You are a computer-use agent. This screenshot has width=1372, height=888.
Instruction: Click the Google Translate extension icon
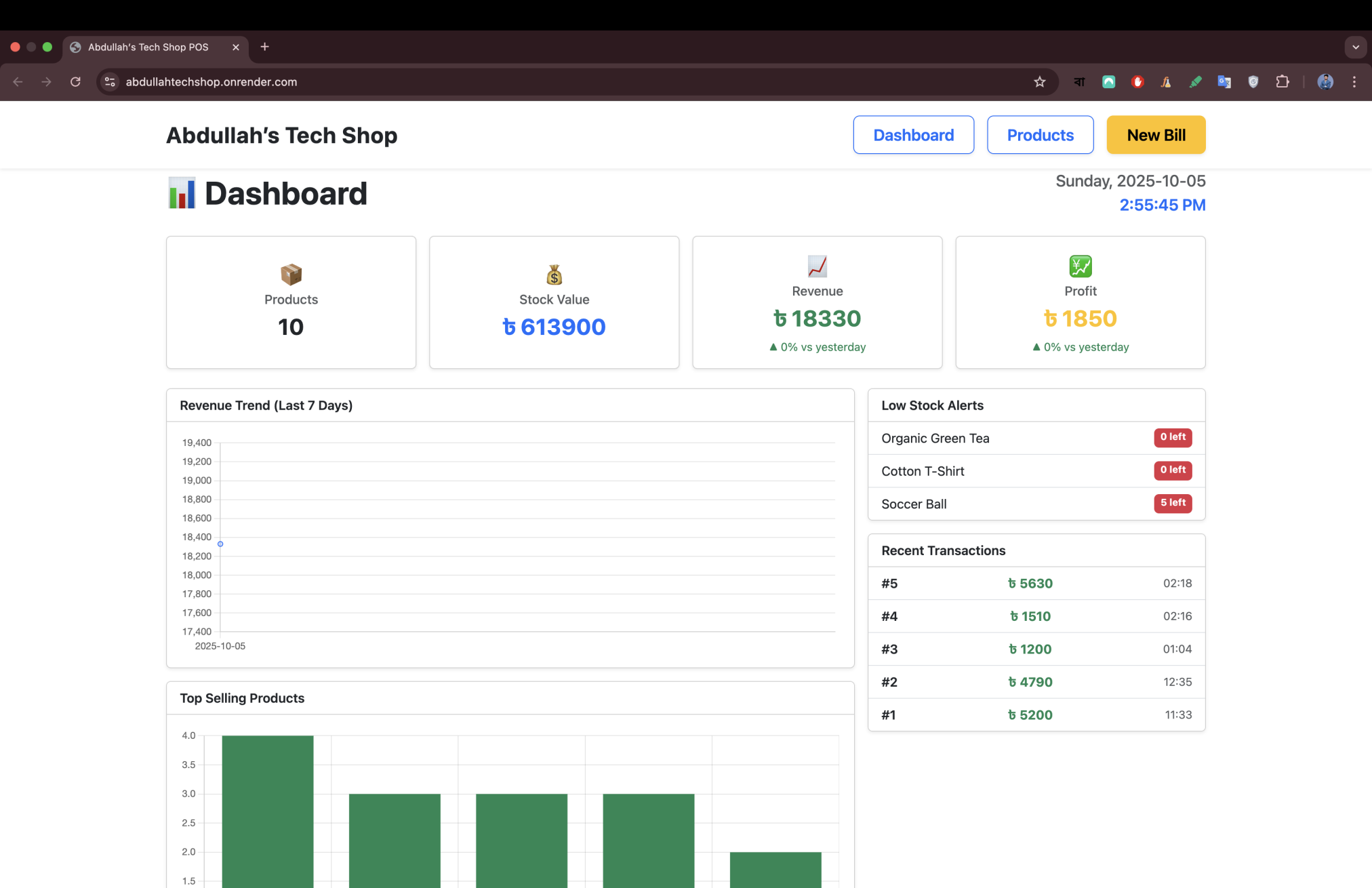click(1224, 82)
